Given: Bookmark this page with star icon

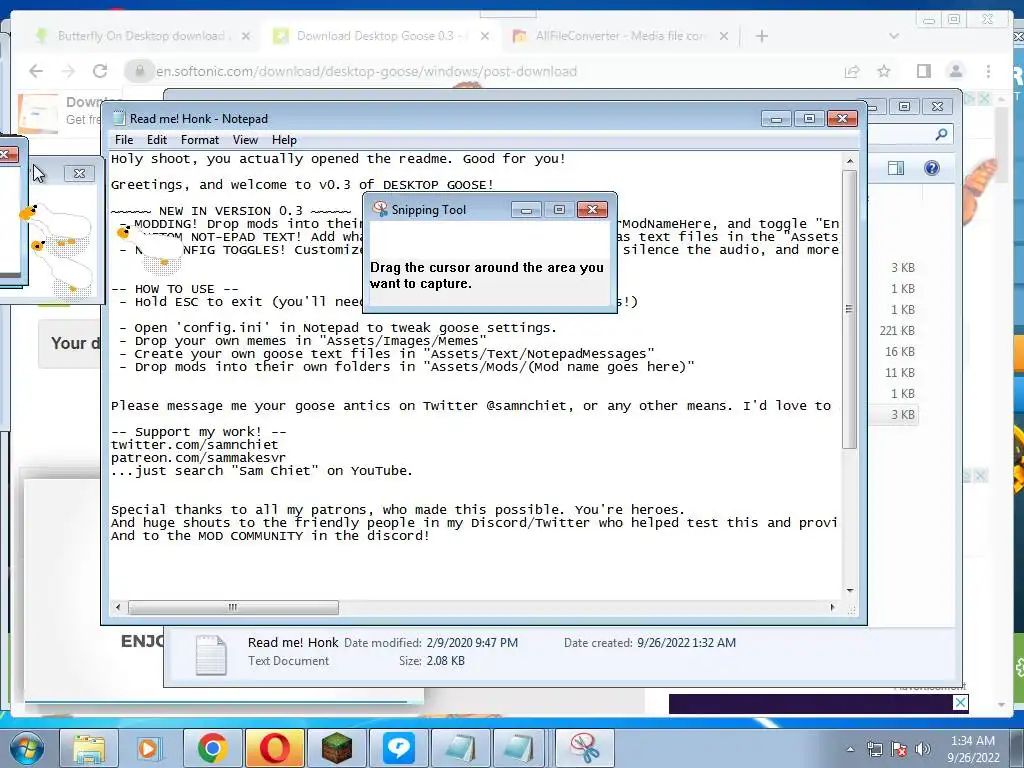Looking at the screenshot, I should (884, 71).
